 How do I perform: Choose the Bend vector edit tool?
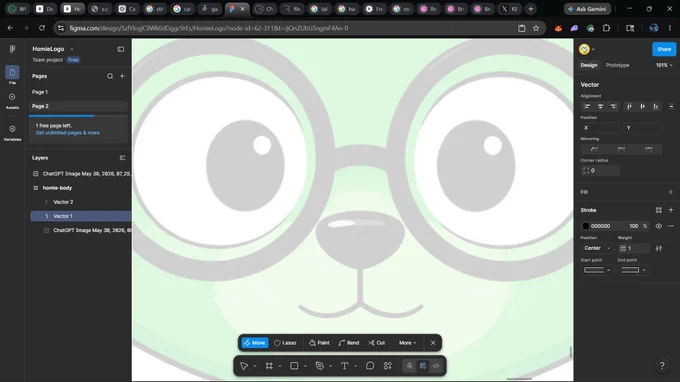click(349, 343)
